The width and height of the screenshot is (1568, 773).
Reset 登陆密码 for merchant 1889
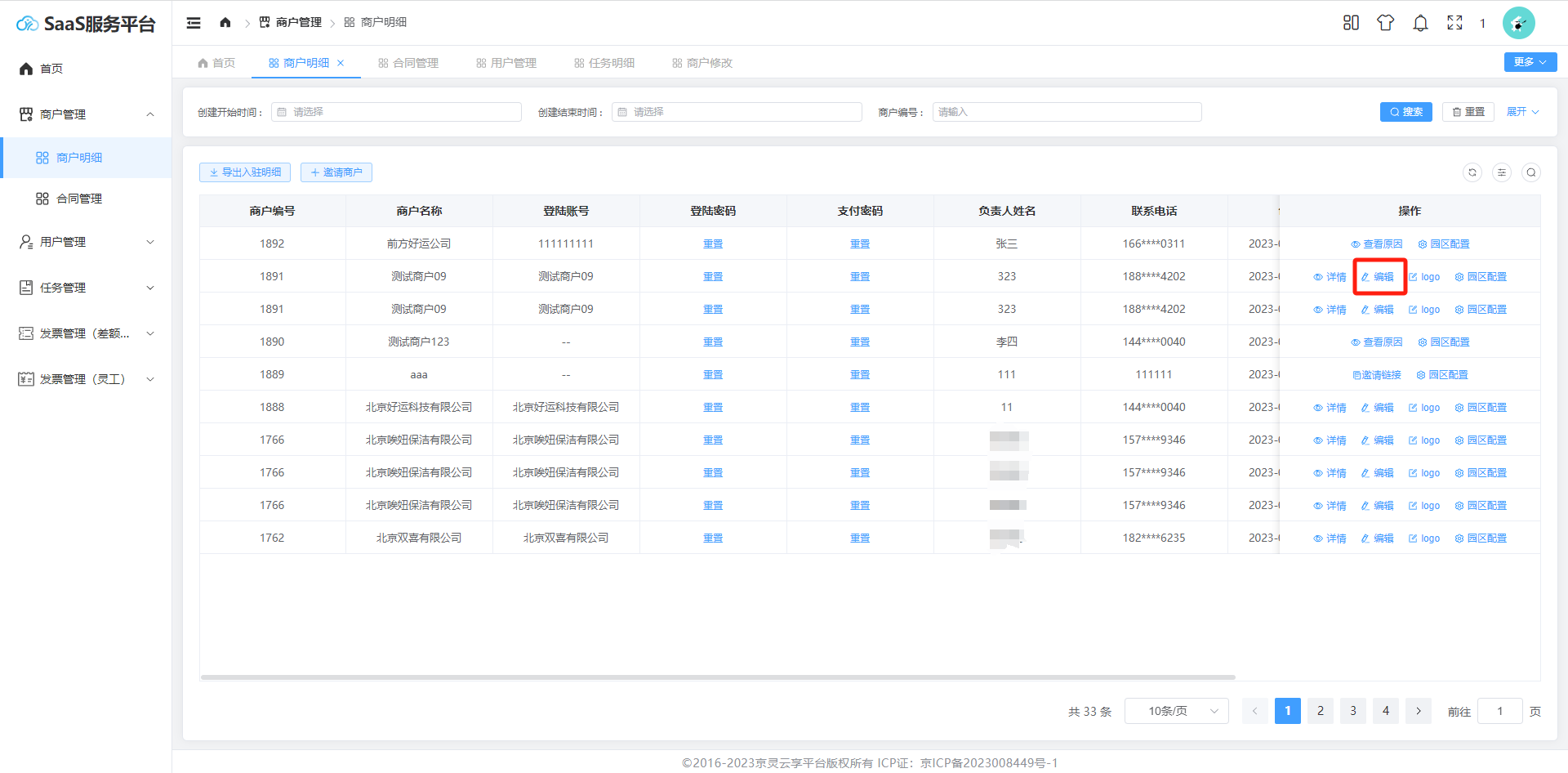pos(713,375)
